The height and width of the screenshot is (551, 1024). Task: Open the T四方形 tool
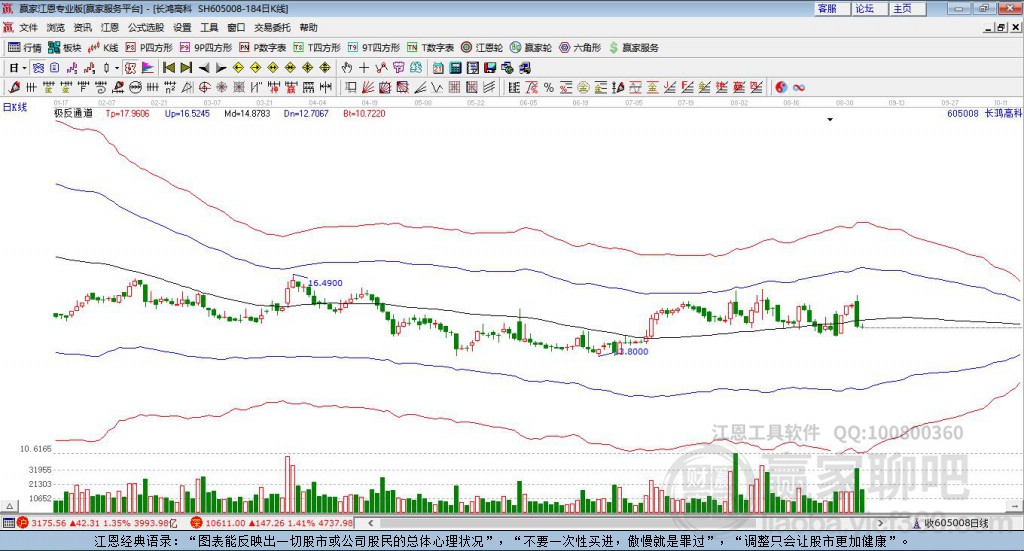[x=317, y=48]
